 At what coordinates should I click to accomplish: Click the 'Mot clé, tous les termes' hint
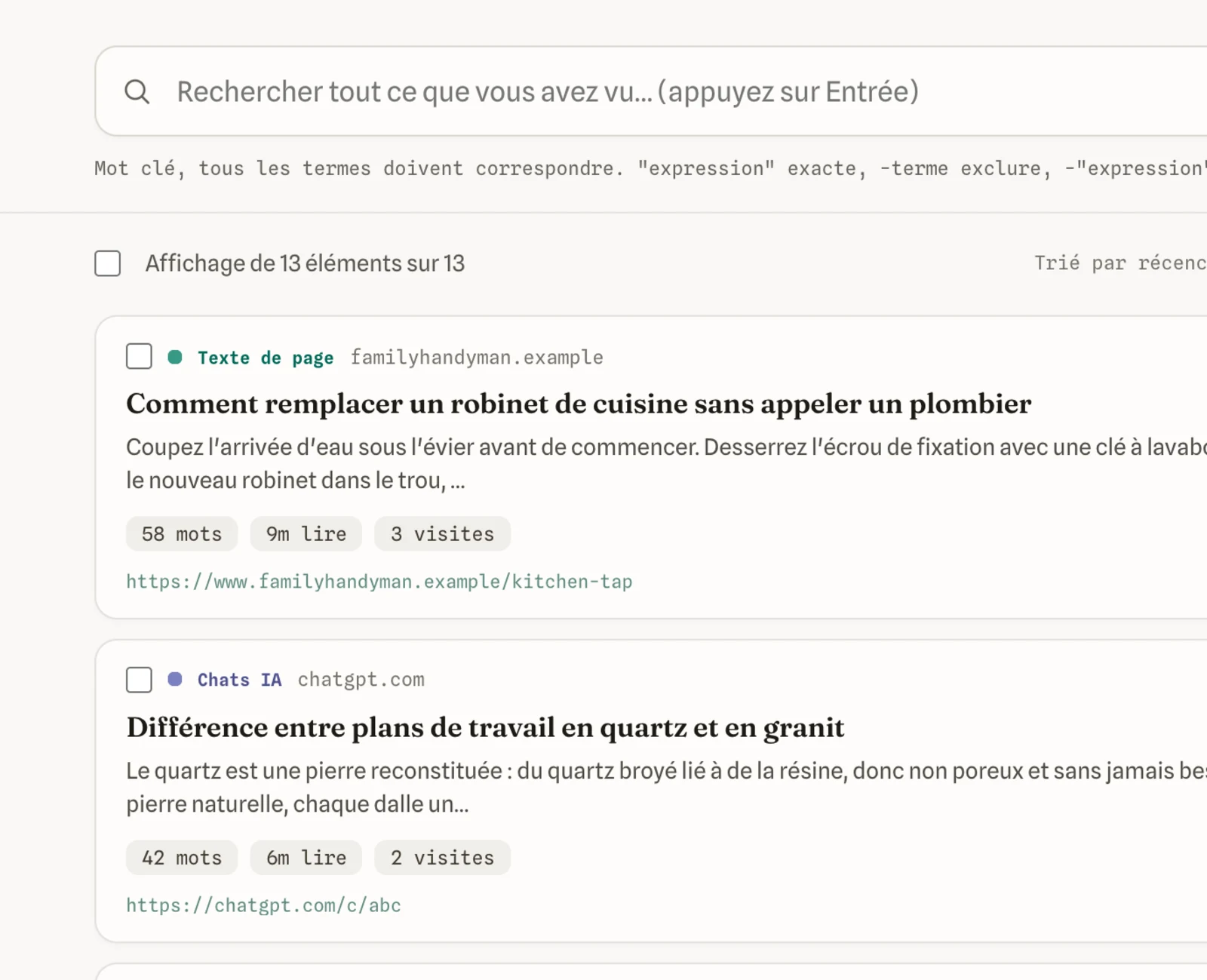coord(650,168)
